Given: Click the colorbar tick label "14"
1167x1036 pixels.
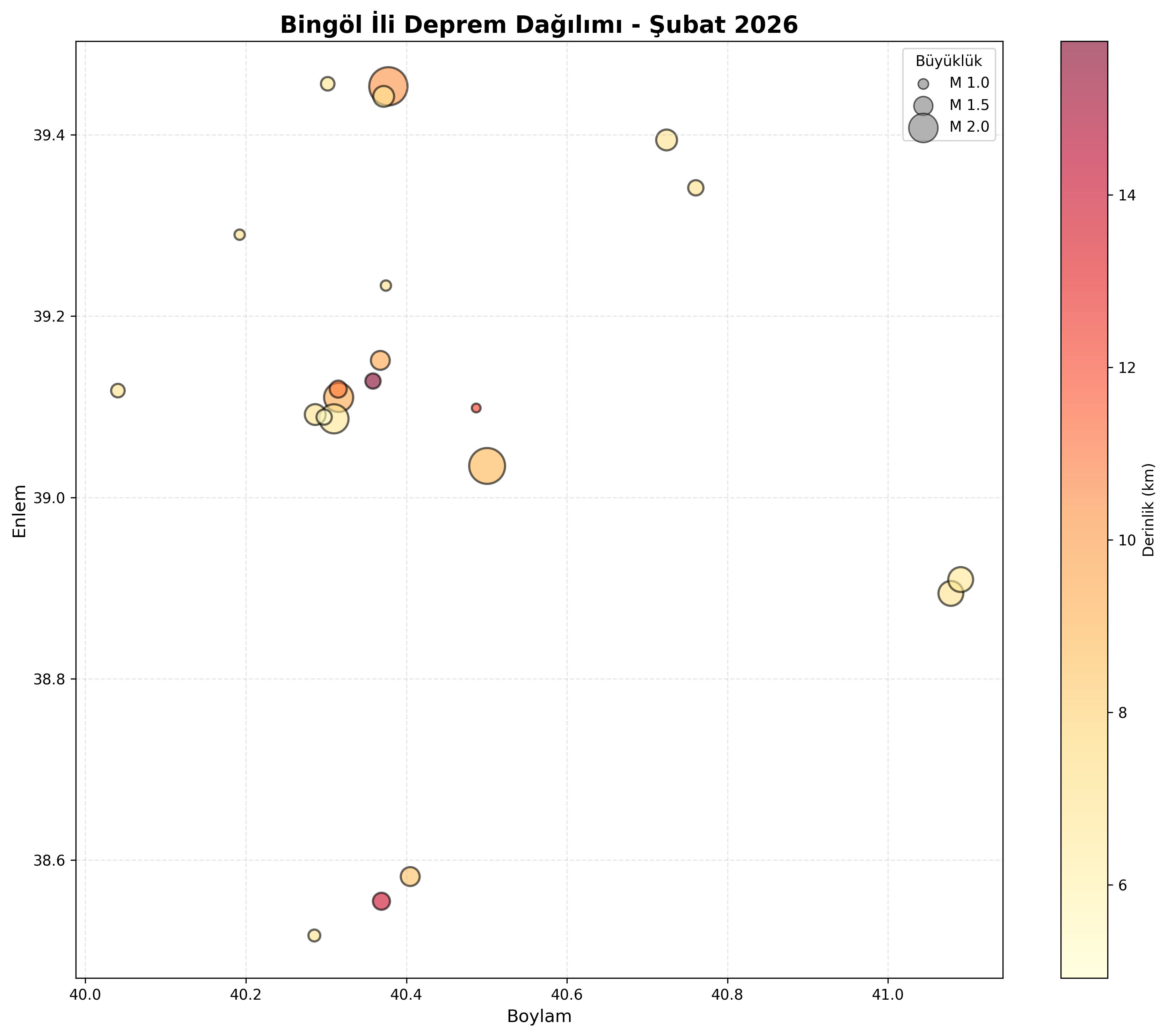Looking at the screenshot, I should coord(1127,195).
